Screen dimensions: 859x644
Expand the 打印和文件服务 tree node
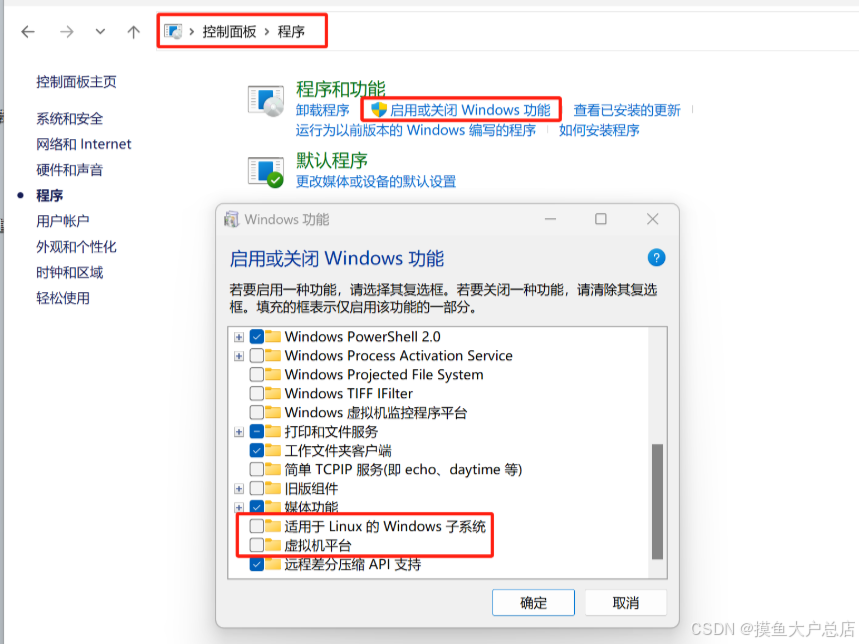[239, 432]
